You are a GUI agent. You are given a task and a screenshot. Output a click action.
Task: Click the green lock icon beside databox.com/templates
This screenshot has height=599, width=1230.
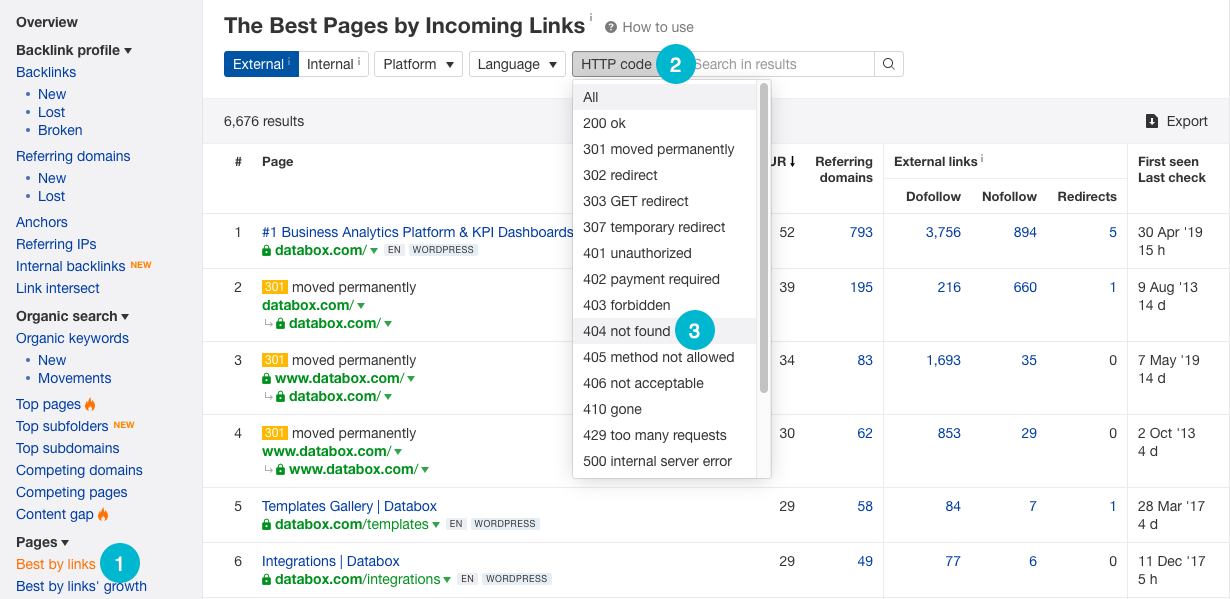click(x=267, y=524)
